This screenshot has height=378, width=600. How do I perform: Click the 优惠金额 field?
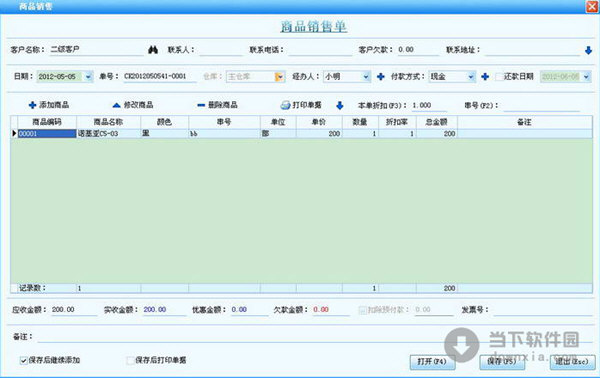point(249,310)
